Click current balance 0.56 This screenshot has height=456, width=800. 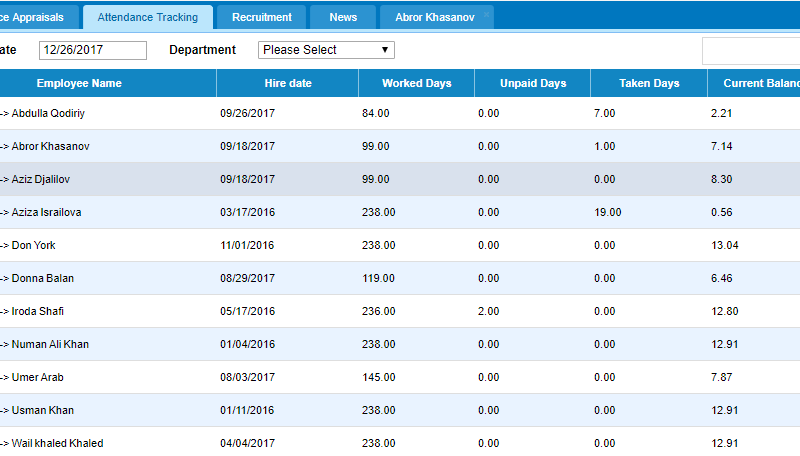(x=721, y=212)
